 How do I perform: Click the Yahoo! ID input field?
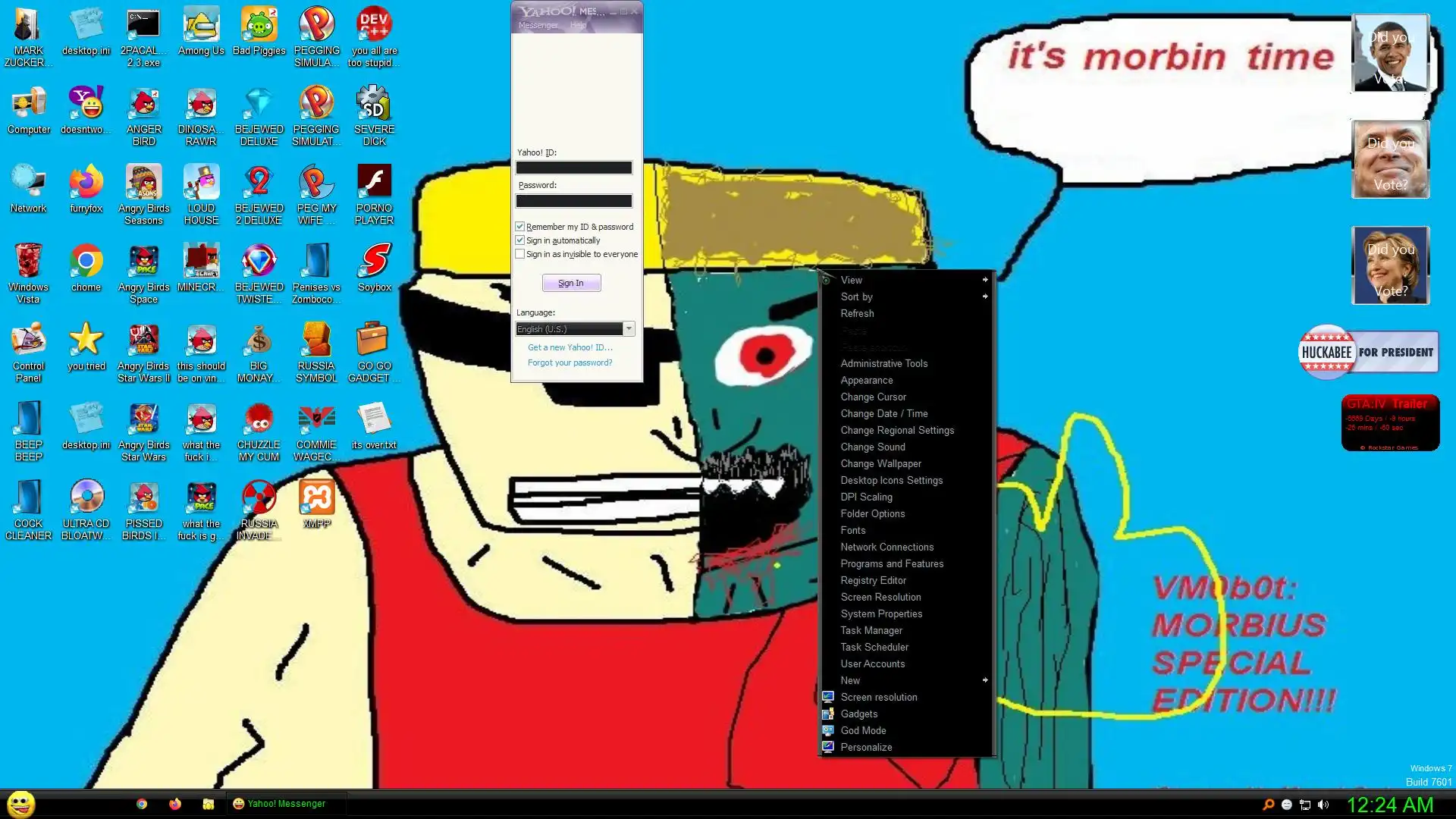pyautogui.click(x=574, y=168)
